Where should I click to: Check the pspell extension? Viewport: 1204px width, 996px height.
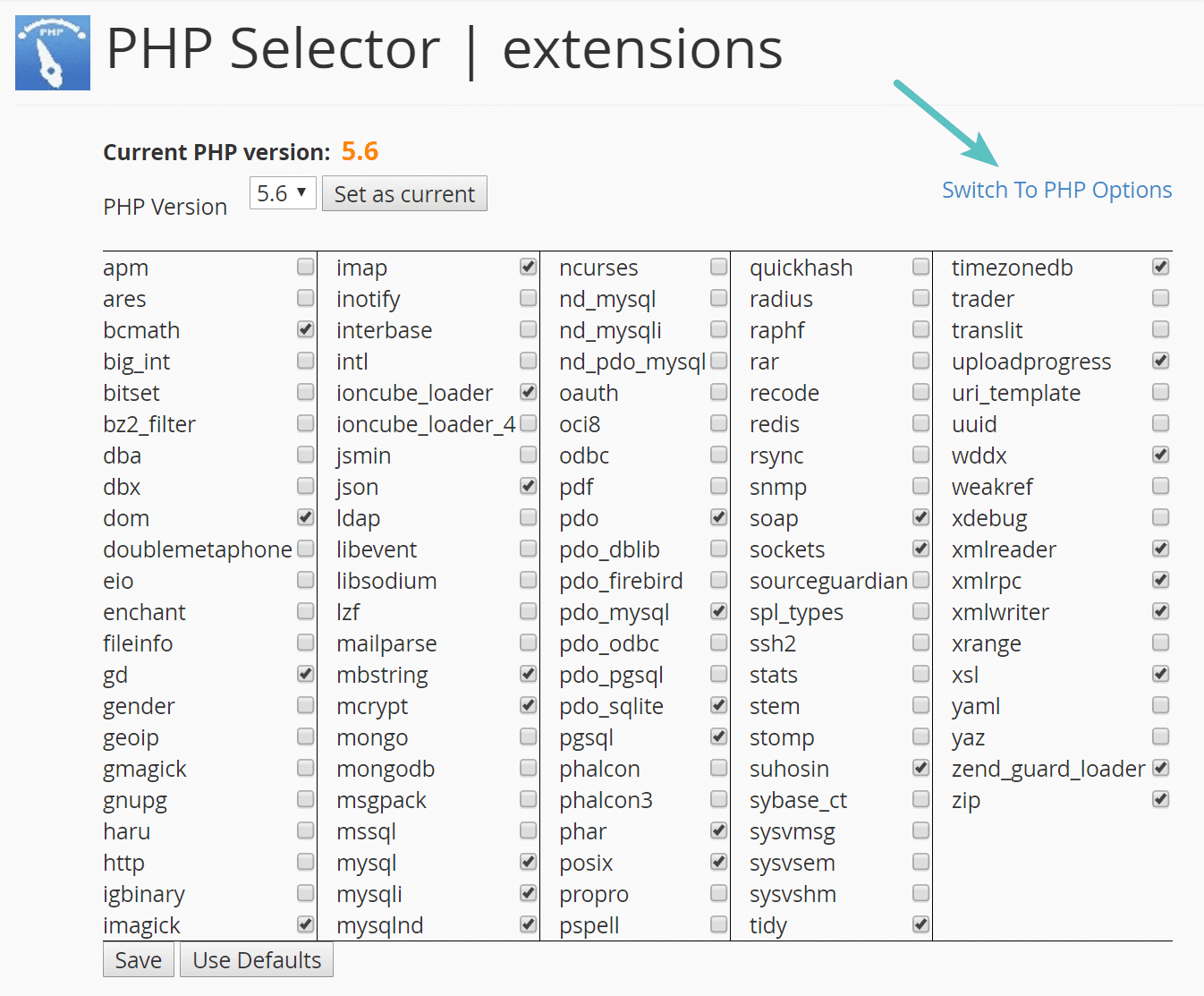(719, 924)
